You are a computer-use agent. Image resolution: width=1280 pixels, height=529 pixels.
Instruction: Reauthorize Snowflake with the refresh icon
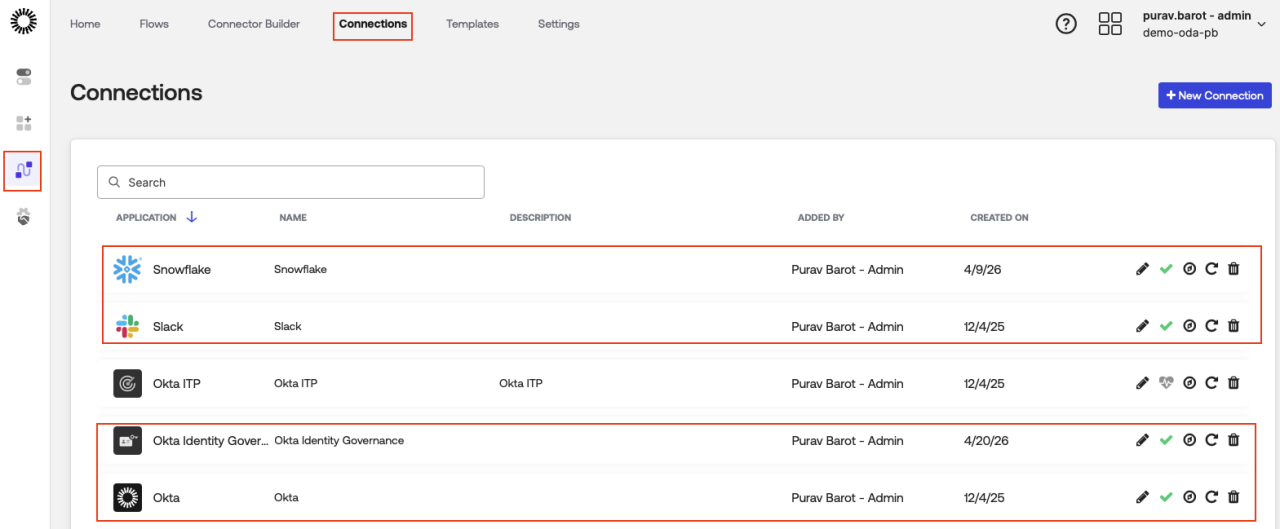(1211, 269)
